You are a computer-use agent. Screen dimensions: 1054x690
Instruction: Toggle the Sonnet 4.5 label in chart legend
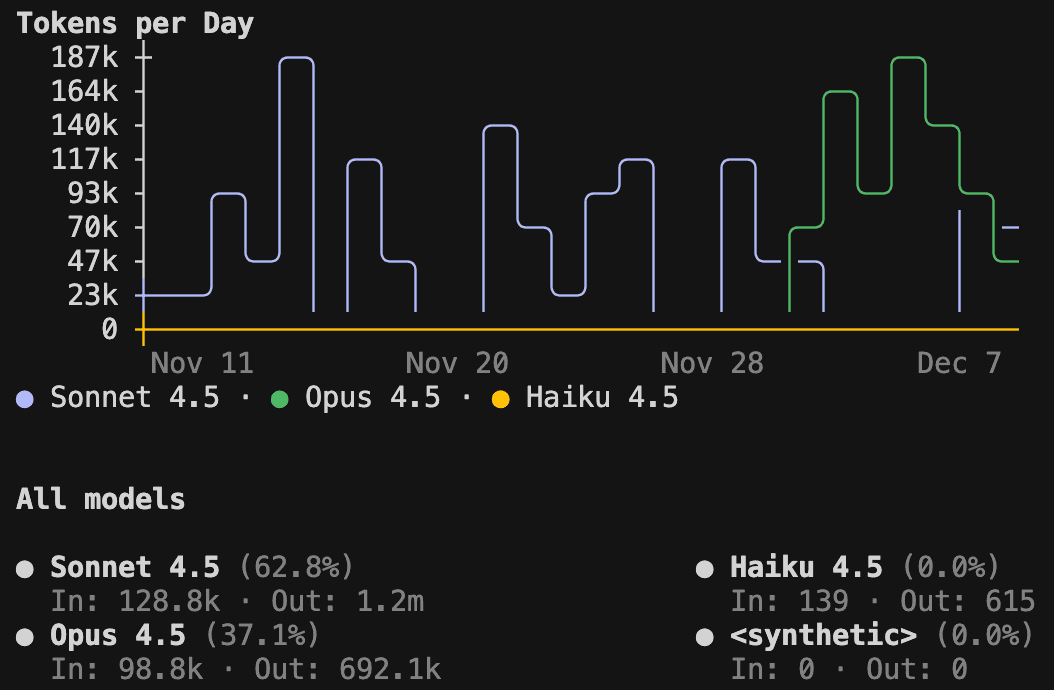coord(134,398)
